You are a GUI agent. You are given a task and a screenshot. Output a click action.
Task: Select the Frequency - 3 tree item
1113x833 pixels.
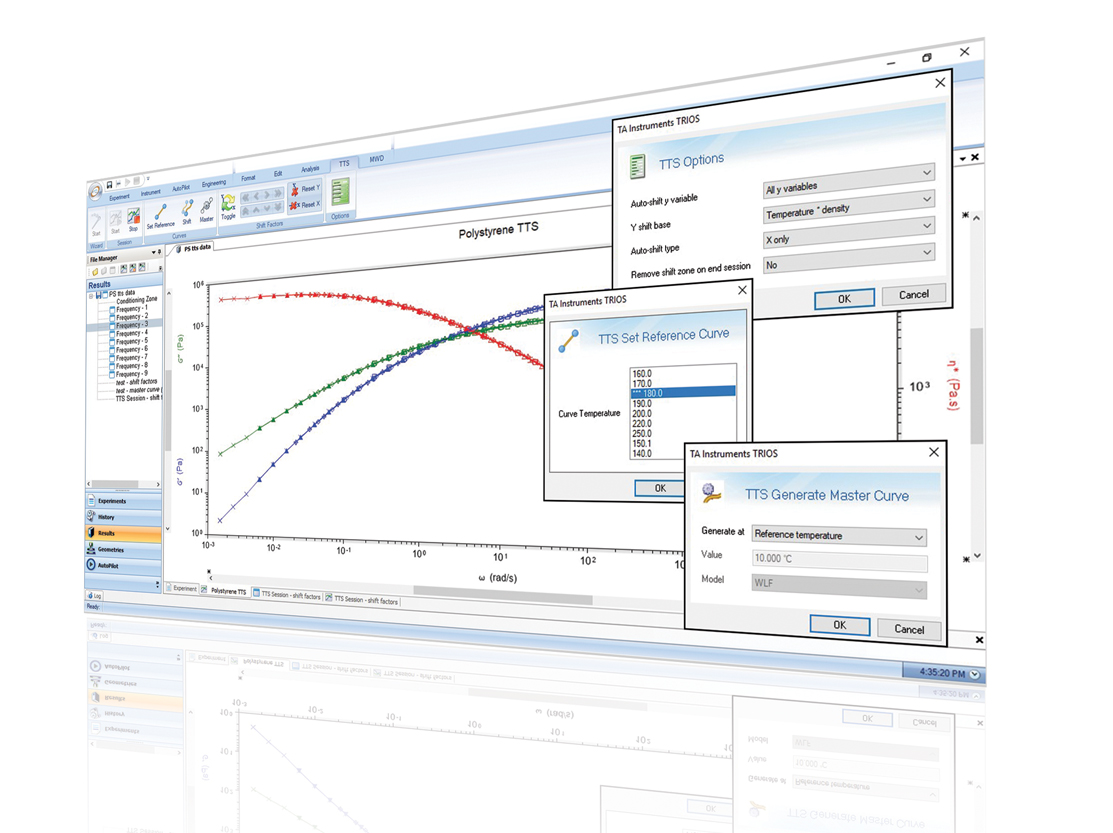[132, 325]
